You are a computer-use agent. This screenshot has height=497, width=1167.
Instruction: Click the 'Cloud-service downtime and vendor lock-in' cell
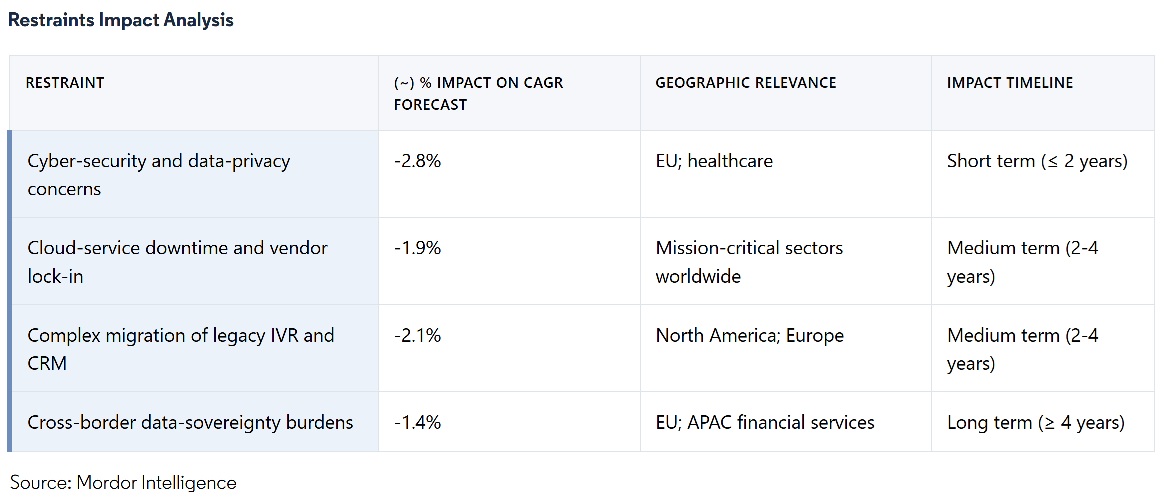(177, 261)
